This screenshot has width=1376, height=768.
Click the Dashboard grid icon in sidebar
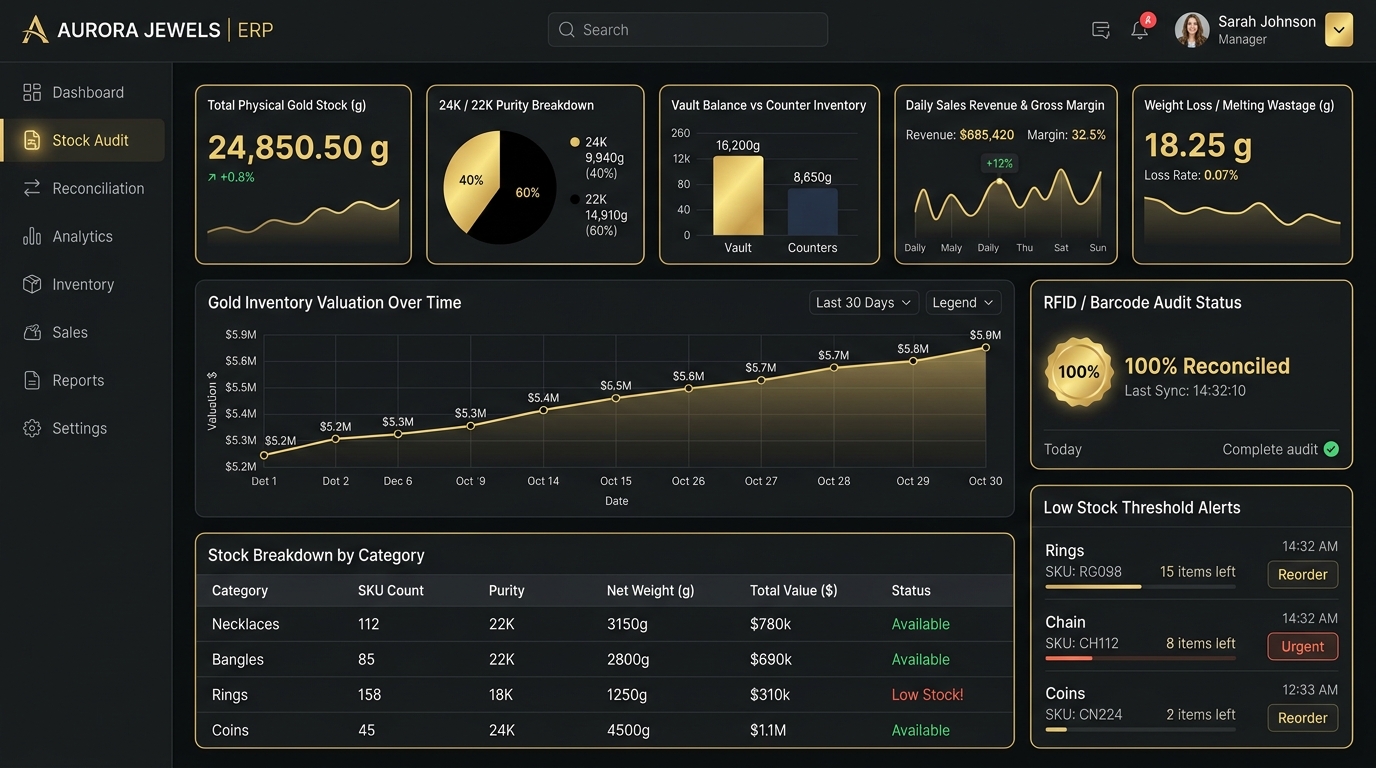click(x=32, y=92)
